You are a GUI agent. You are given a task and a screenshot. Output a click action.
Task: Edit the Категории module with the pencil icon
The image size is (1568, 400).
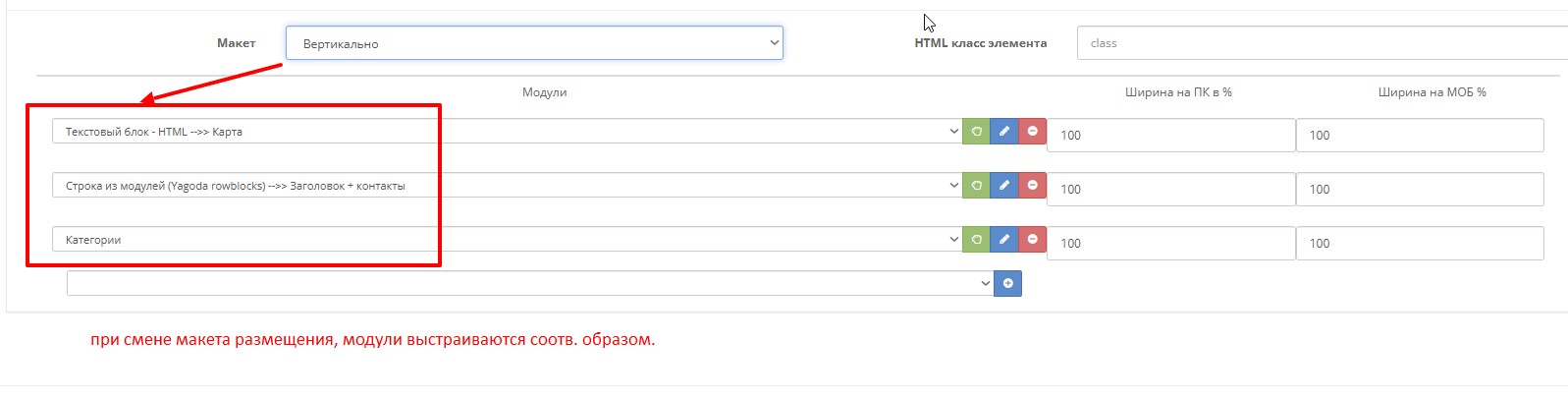pyautogui.click(x=1004, y=239)
